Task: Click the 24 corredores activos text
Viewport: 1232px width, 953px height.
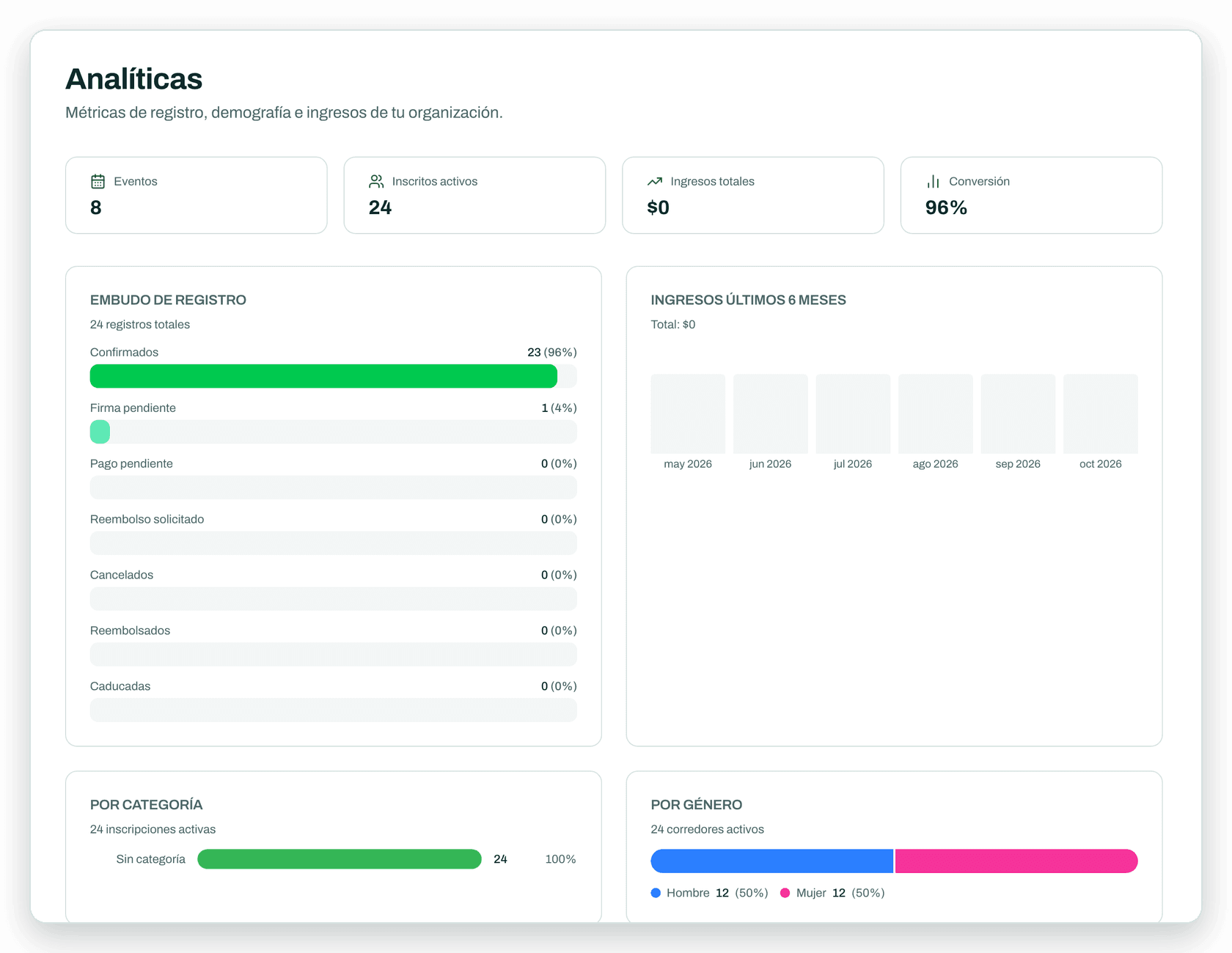Action: tap(708, 830)
